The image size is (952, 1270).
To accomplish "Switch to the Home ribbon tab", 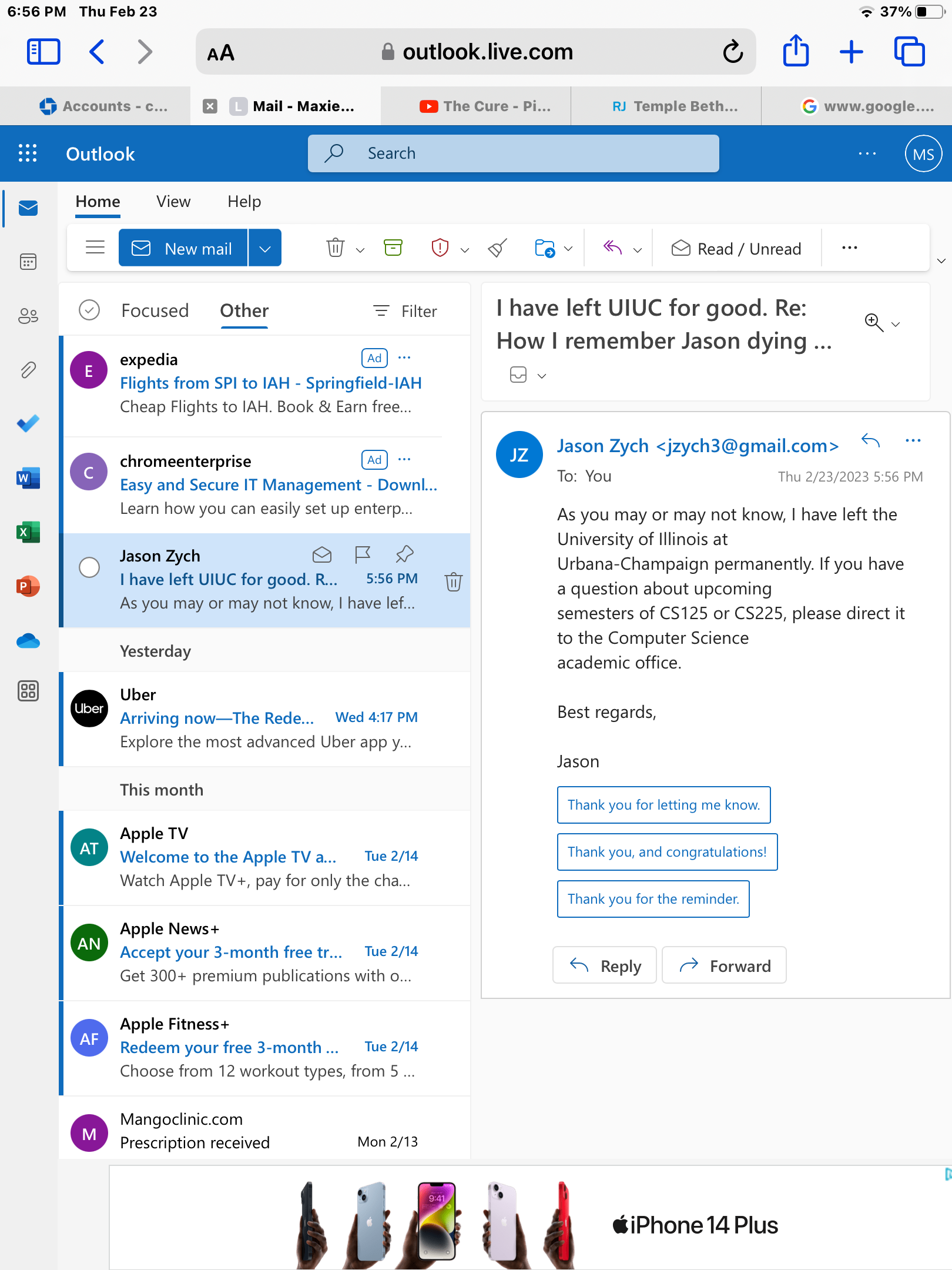I will [98, 202].
